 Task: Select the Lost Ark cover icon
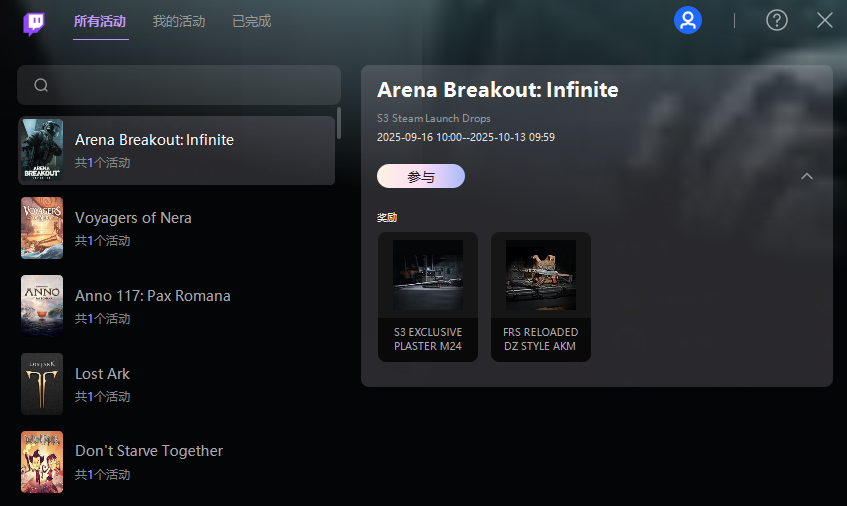click(x=42, y=384)
